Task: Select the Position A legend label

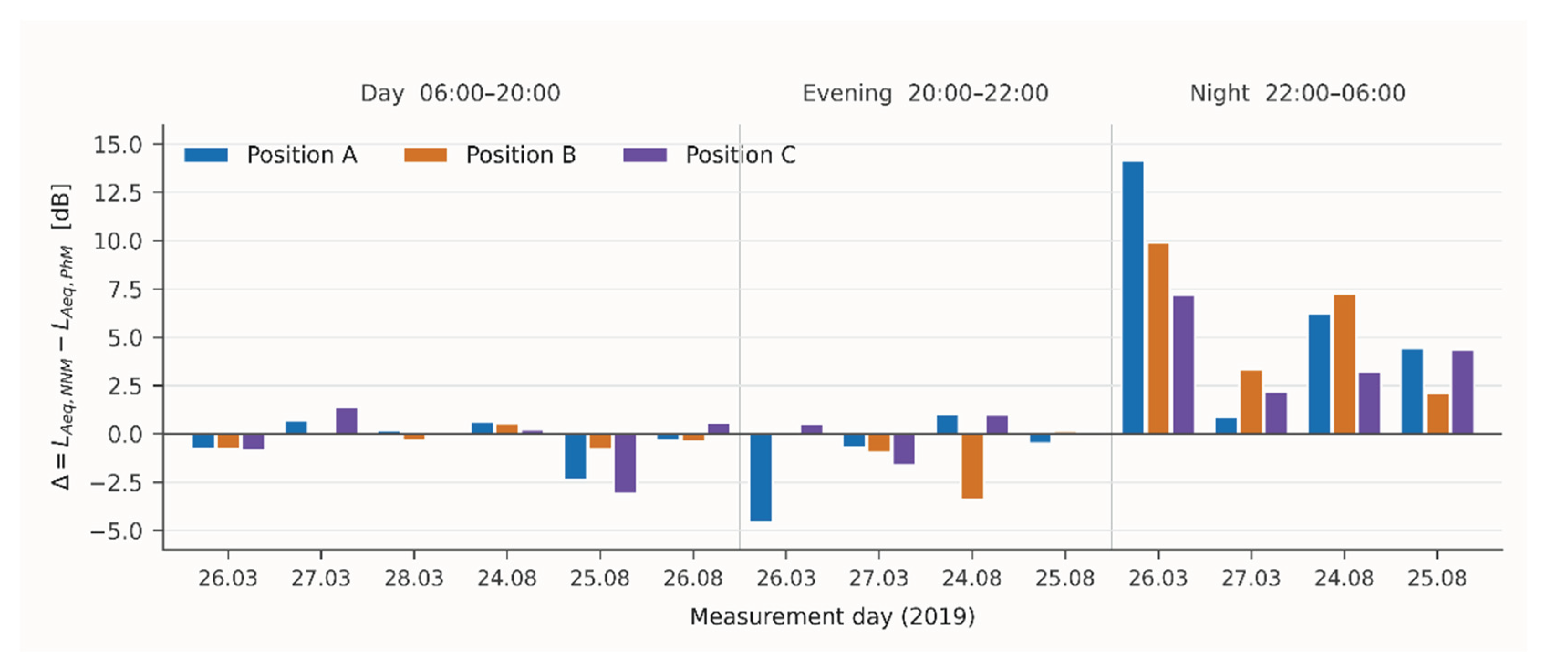Action: pyautogui.click(x=302, y=155)
